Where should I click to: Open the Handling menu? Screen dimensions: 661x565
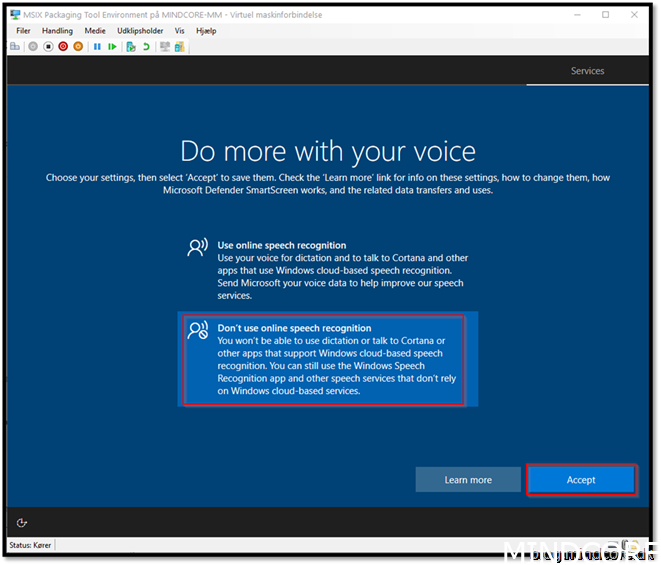[x=57, y=31]
